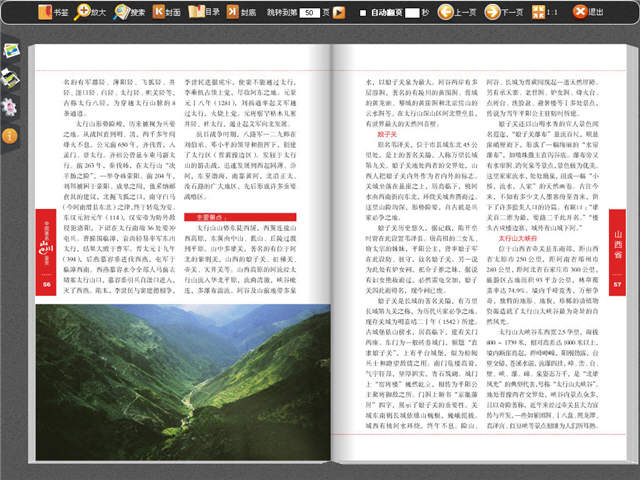Click the zoom in (放大) magnifier
640x480 pixels.
click(x=89, y=12)
